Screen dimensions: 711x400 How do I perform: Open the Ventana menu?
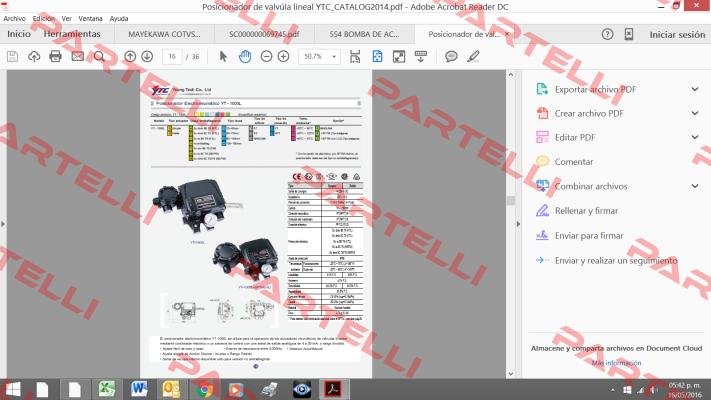pos(90,19)
